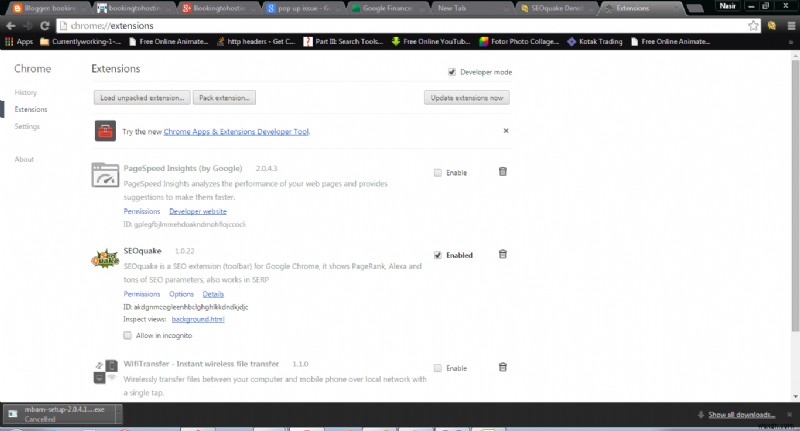Dismiss the Developer Tool promo banner

(505, 131)
